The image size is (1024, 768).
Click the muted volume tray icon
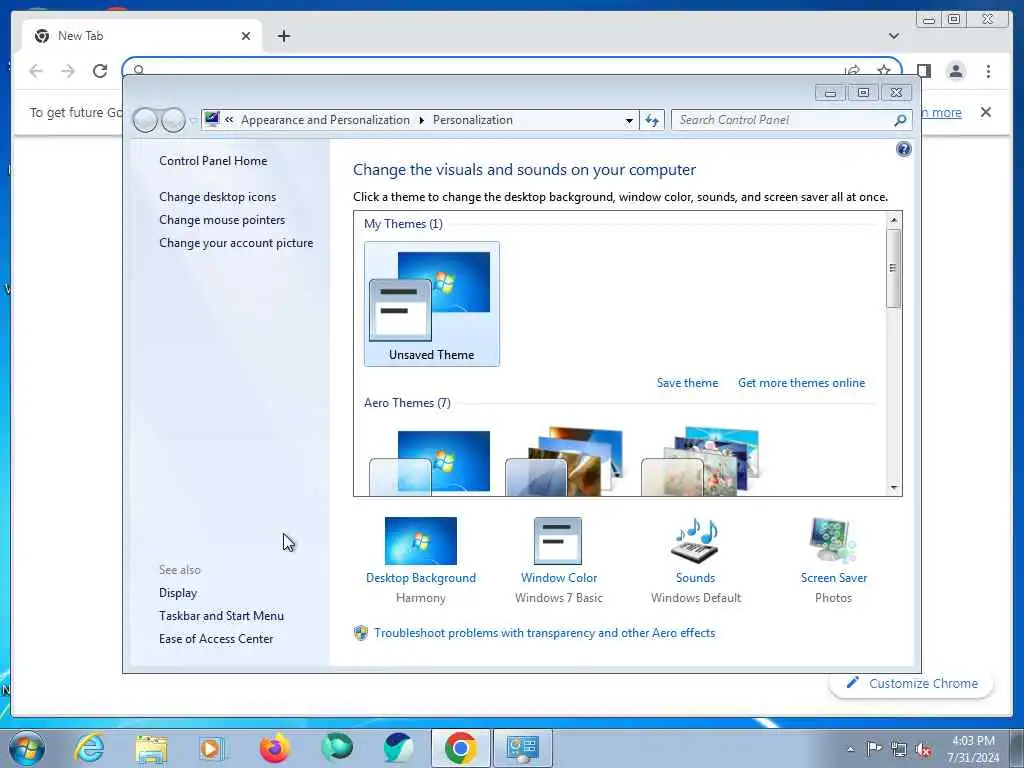[x=923, y=750]
